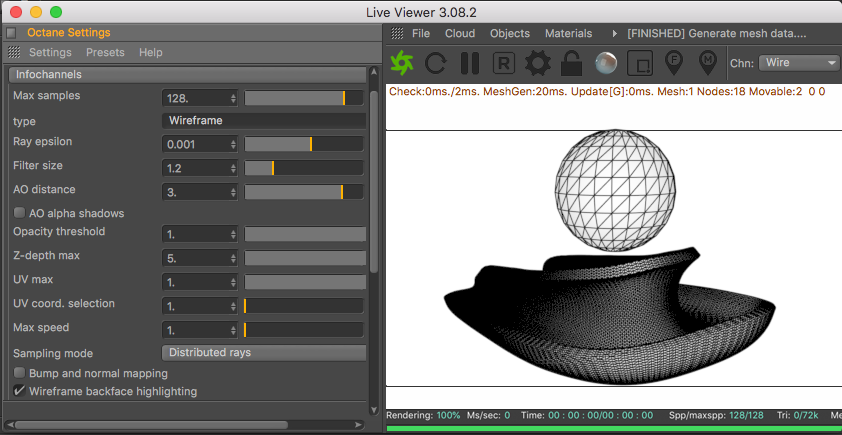Open the type Wireframe dropdown
This screenshot has height=435, width=842.
264,121
